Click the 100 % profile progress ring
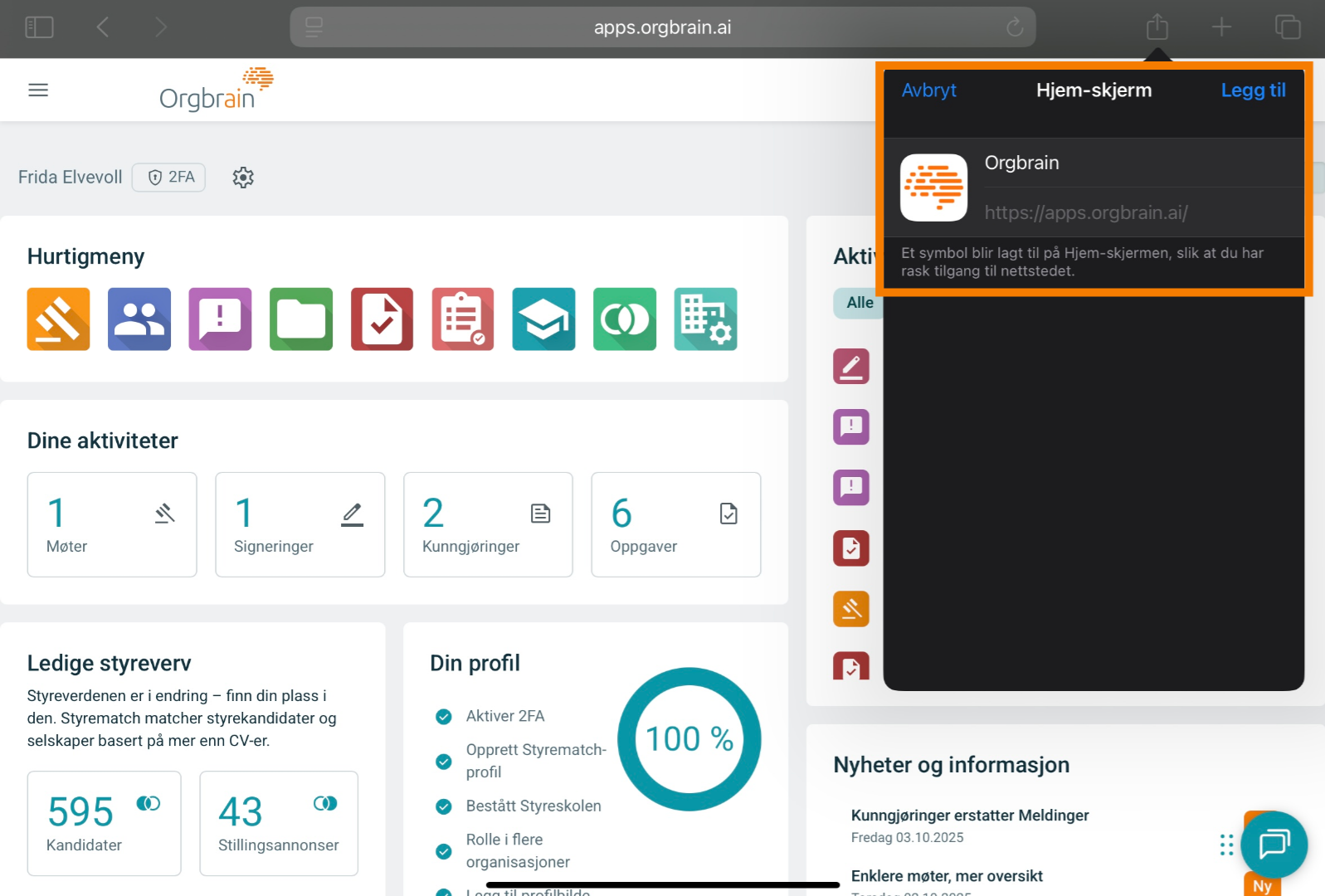The image size is (1325, 896). (689, 739)
